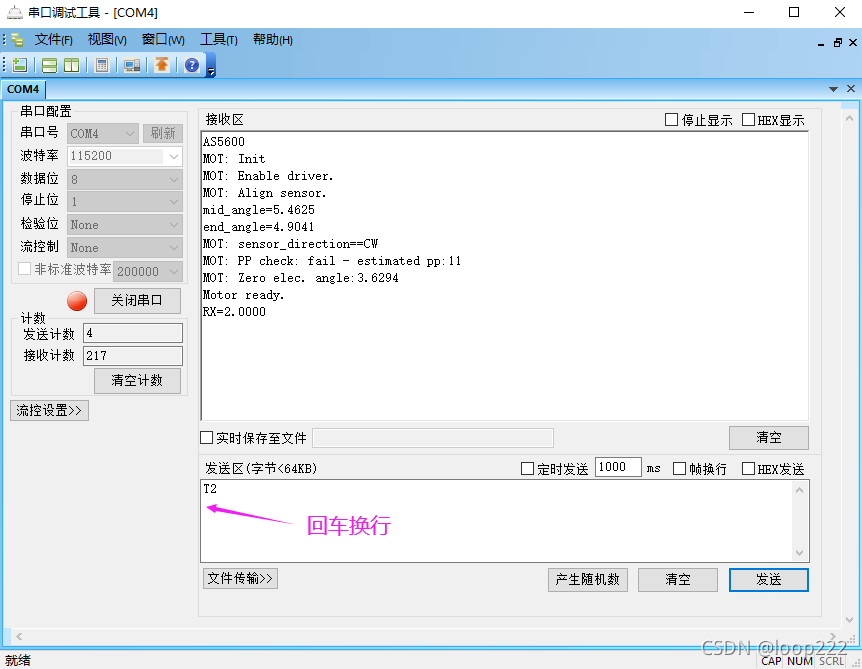Click the 'Motor ready.' line in receive area
This screenshot has height=669, width=862.
point(244,295)
